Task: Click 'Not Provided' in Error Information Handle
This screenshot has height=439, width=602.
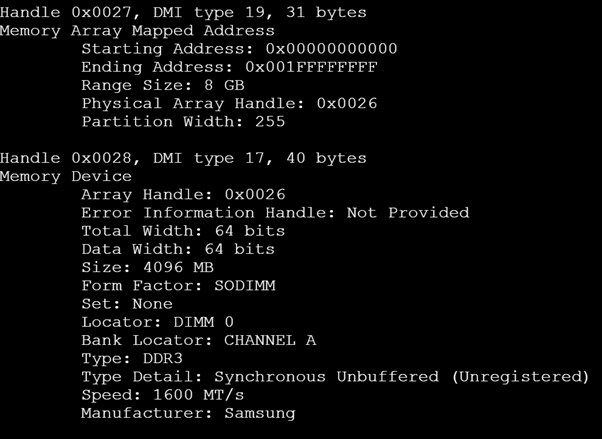Action: tap(408, 213)
